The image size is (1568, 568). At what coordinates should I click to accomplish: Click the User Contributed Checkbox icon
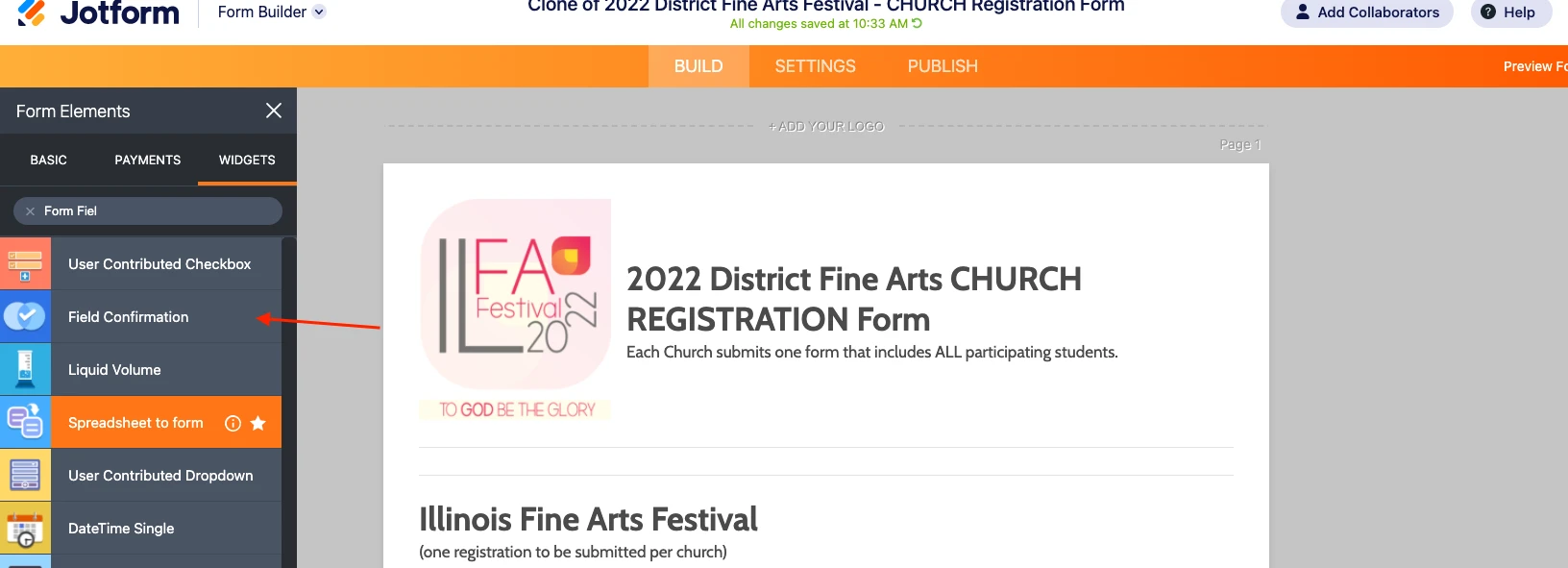click(25, 264)
